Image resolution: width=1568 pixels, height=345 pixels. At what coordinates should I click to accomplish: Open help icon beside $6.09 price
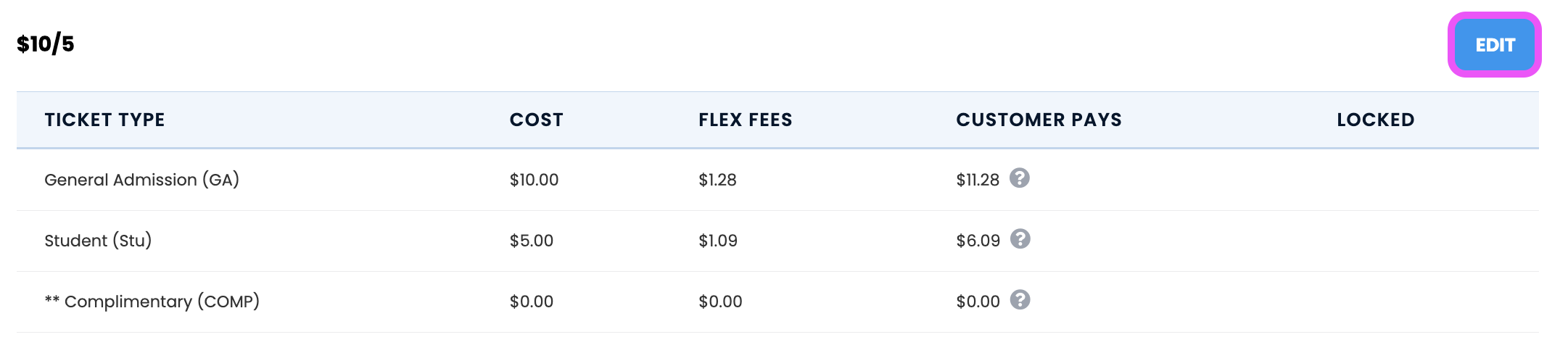click(1020, 238)
